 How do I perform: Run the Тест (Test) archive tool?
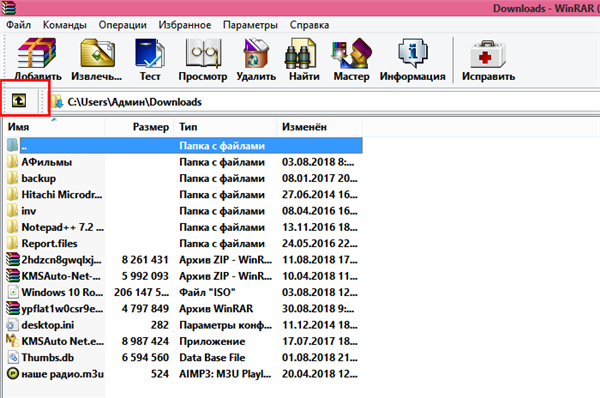tap(150, 54)
